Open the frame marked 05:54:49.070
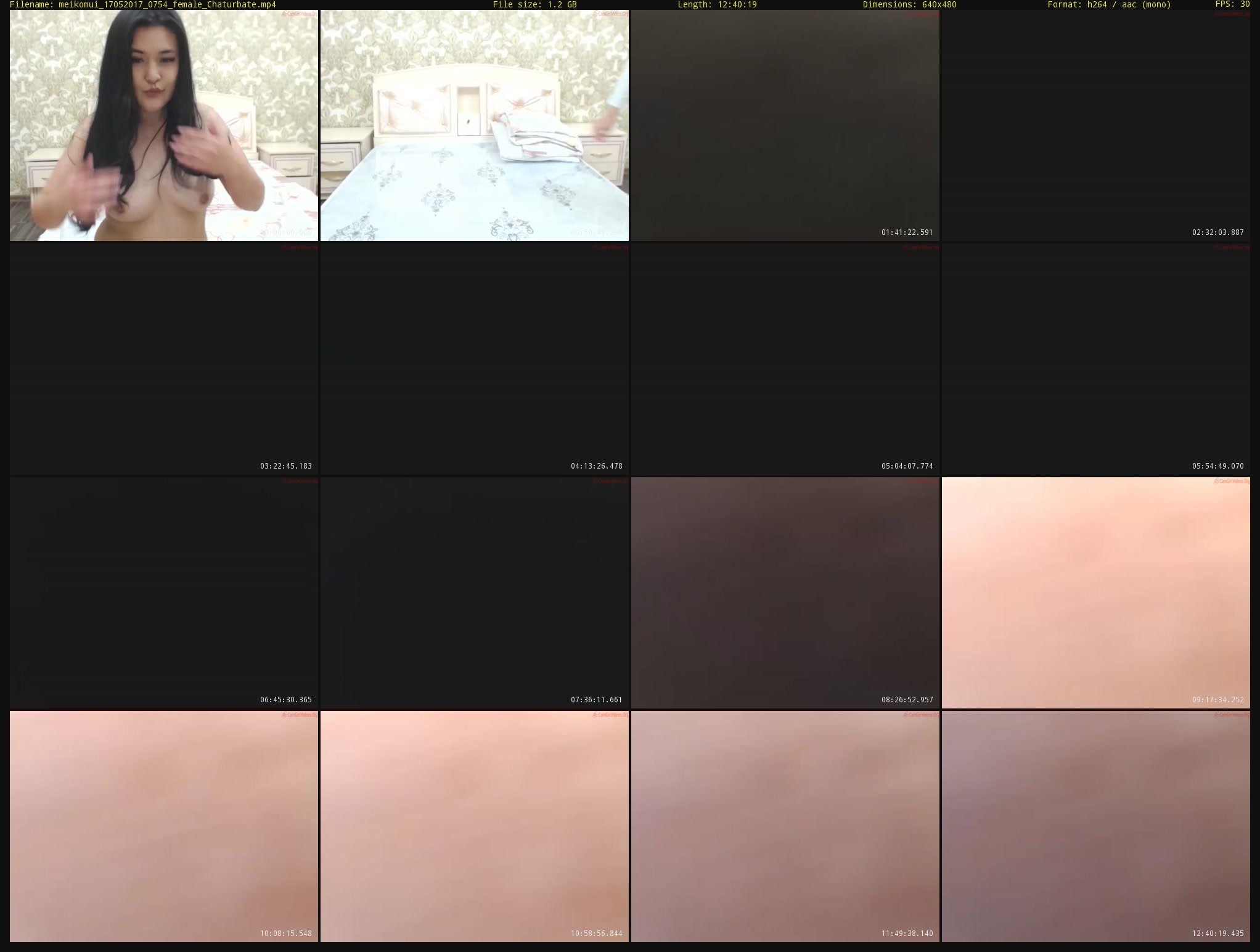 click(1095, 359)
